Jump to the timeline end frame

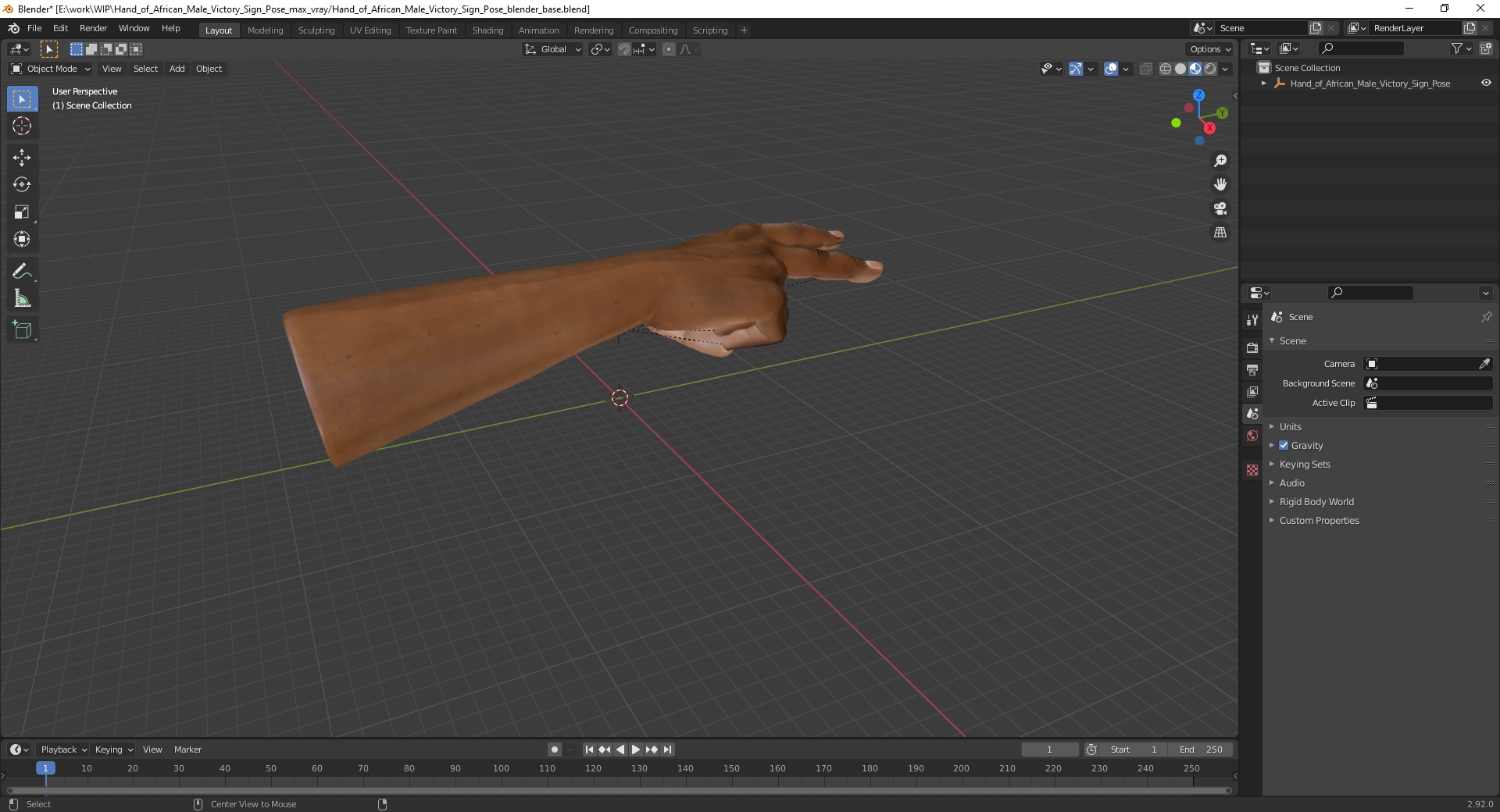pos(667,750)
